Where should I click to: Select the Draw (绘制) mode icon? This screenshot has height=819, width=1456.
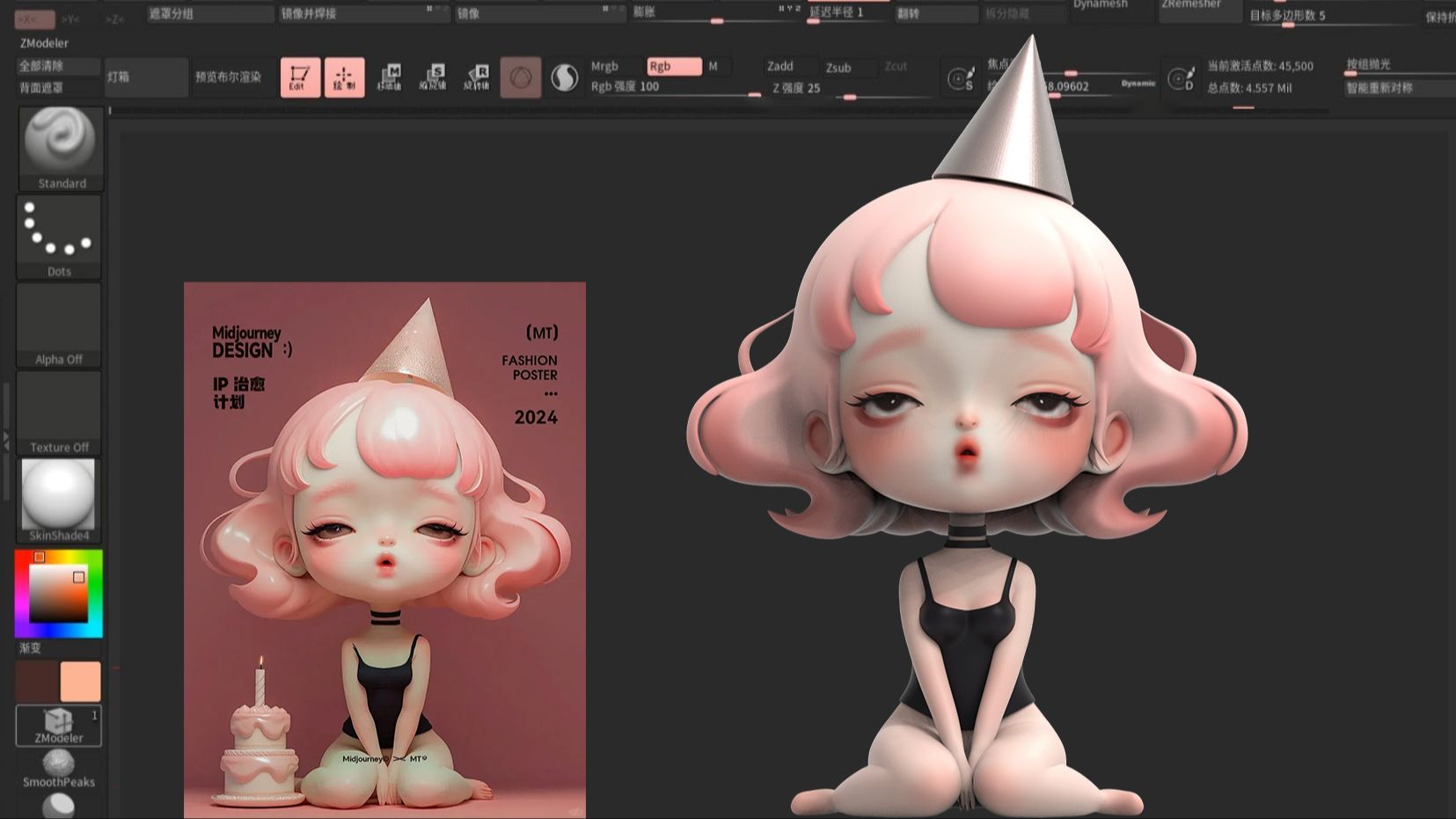click(344, 77)
